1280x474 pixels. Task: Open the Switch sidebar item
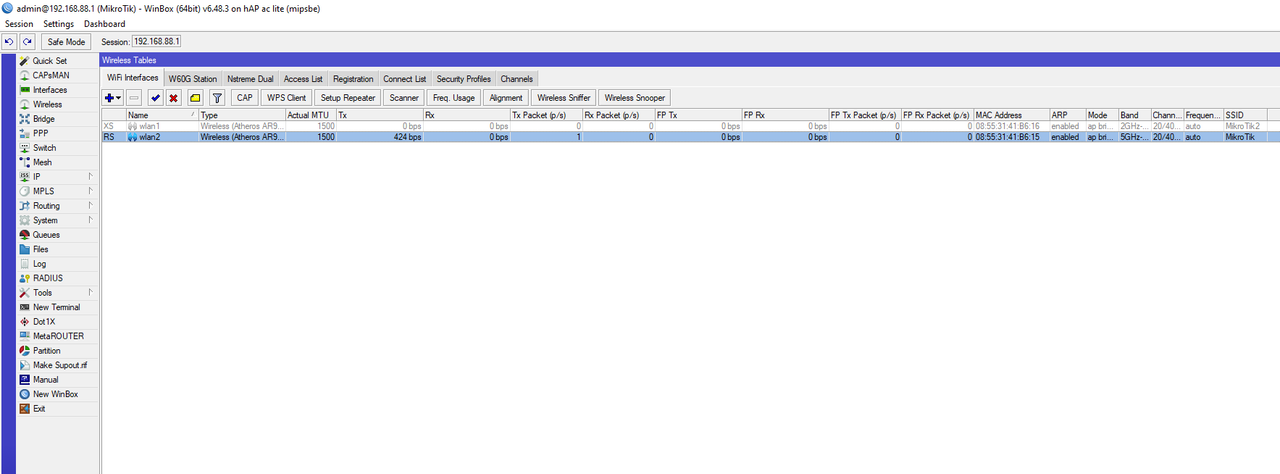click(44, 148)
